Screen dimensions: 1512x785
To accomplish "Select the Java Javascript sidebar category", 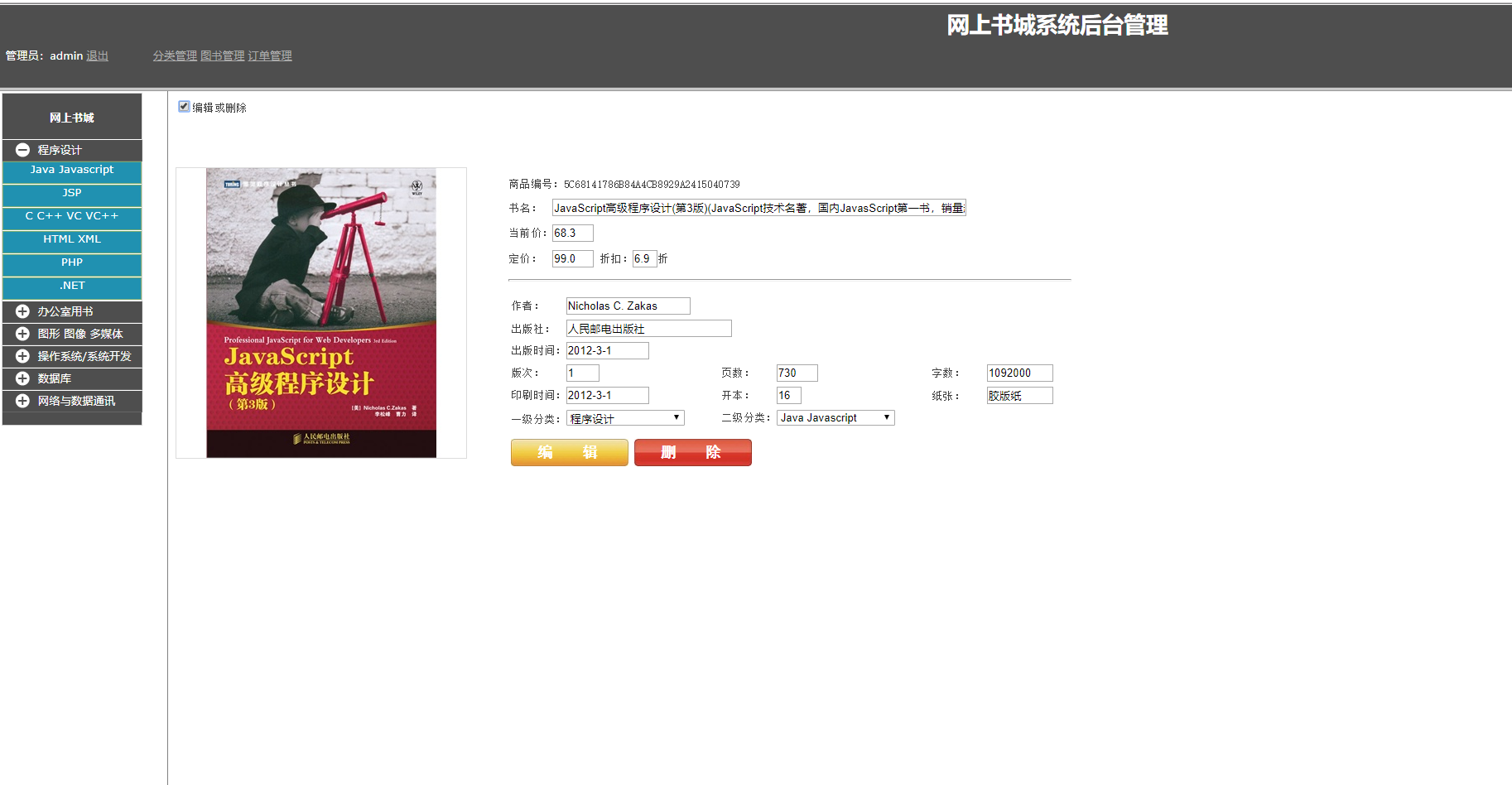I will pyautogui.click(x=71, y=170).
